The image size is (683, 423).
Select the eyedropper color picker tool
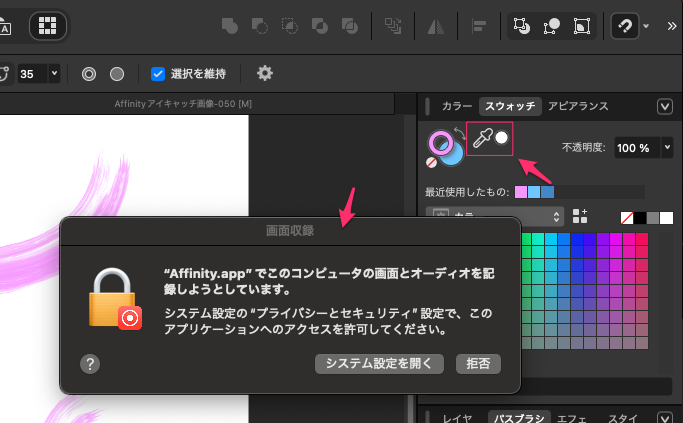click(x=482, y=141)
